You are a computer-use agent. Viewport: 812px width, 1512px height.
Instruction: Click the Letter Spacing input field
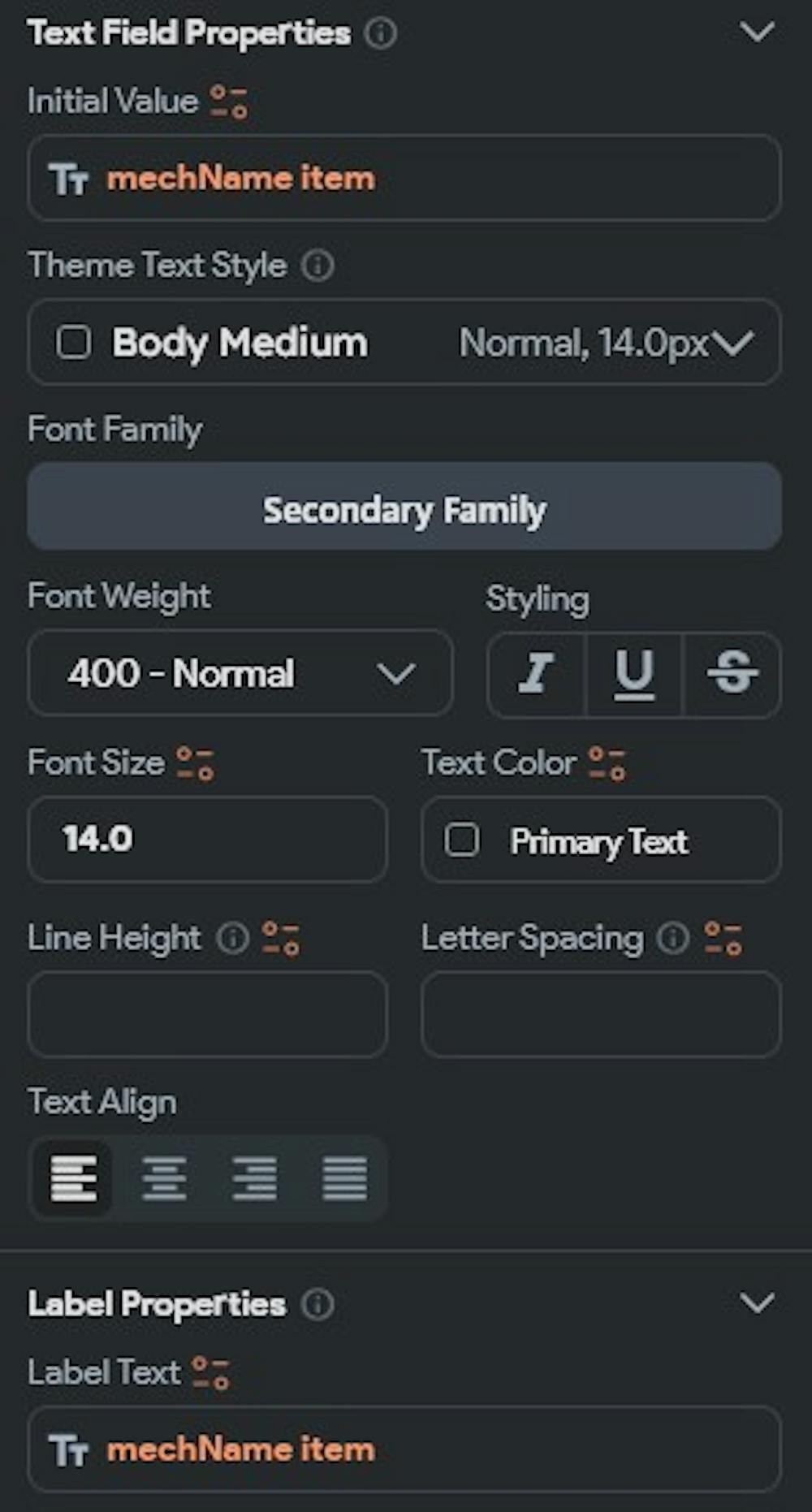(601, 1014)
